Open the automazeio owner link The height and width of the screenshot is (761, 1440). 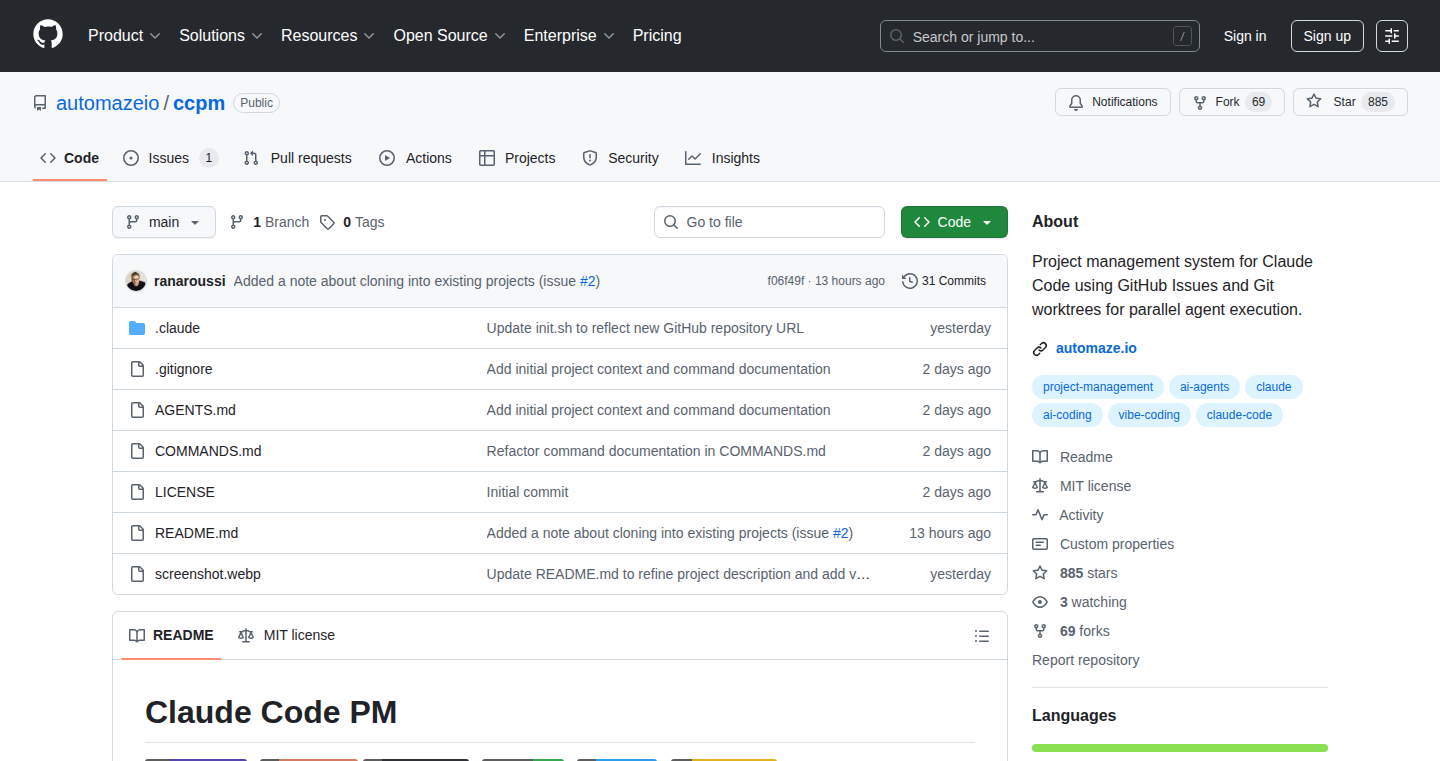(x=108, y=103)
